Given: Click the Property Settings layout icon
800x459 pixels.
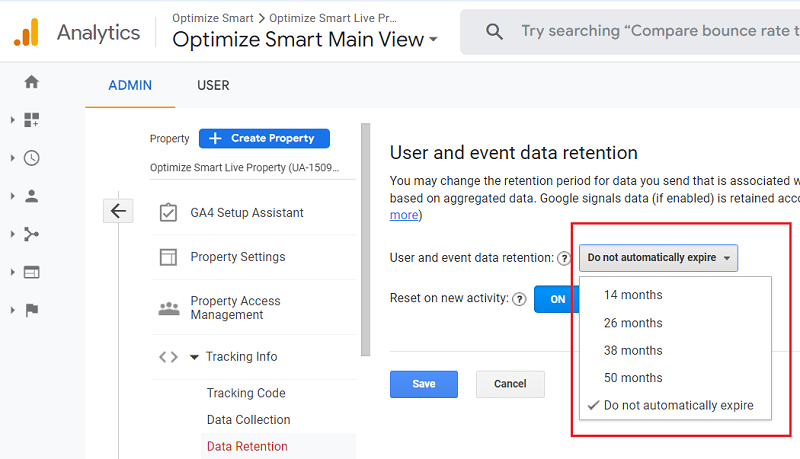Looking at the screenshot, I should tap(168, 257).
